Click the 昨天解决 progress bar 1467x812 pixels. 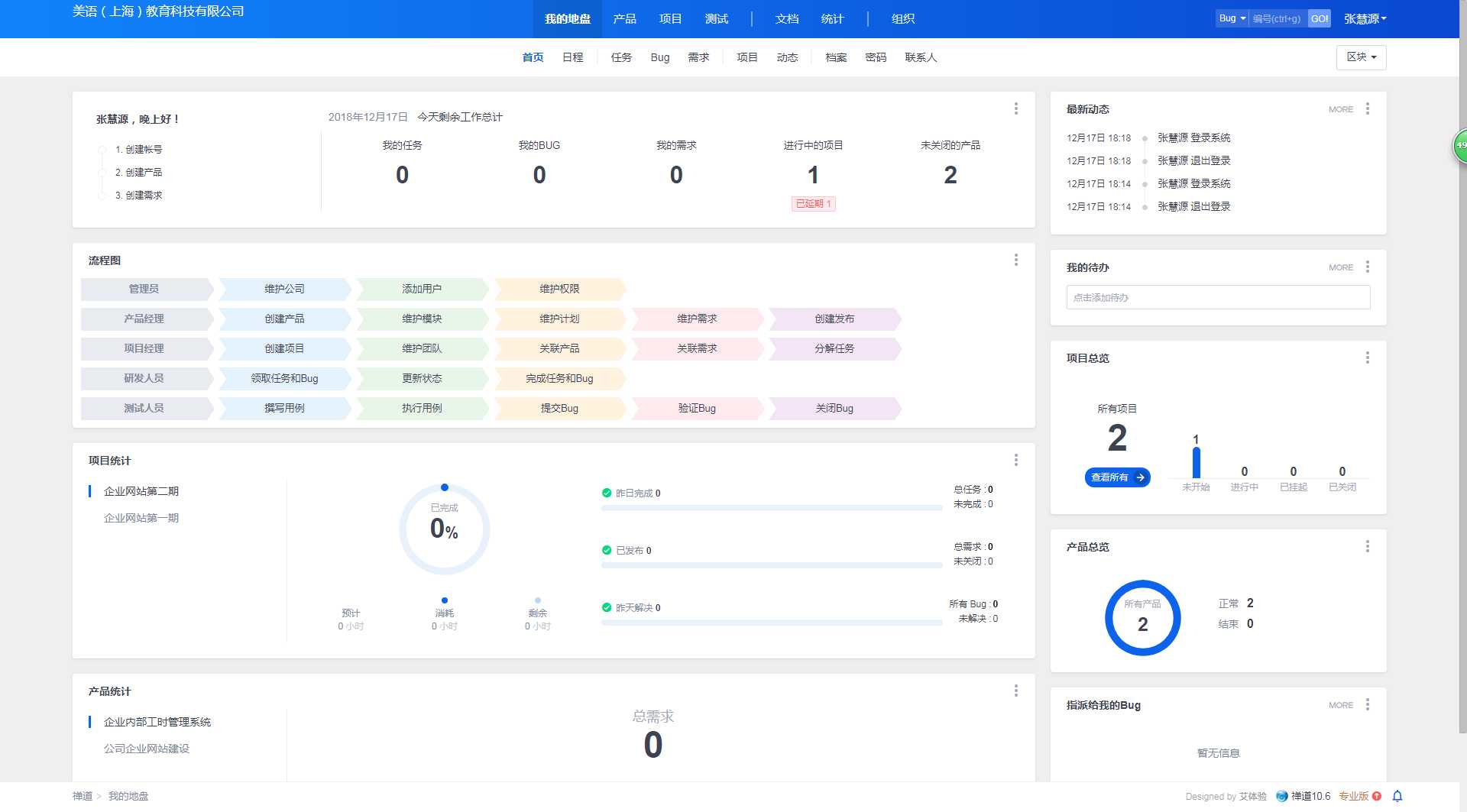point(772,622)
